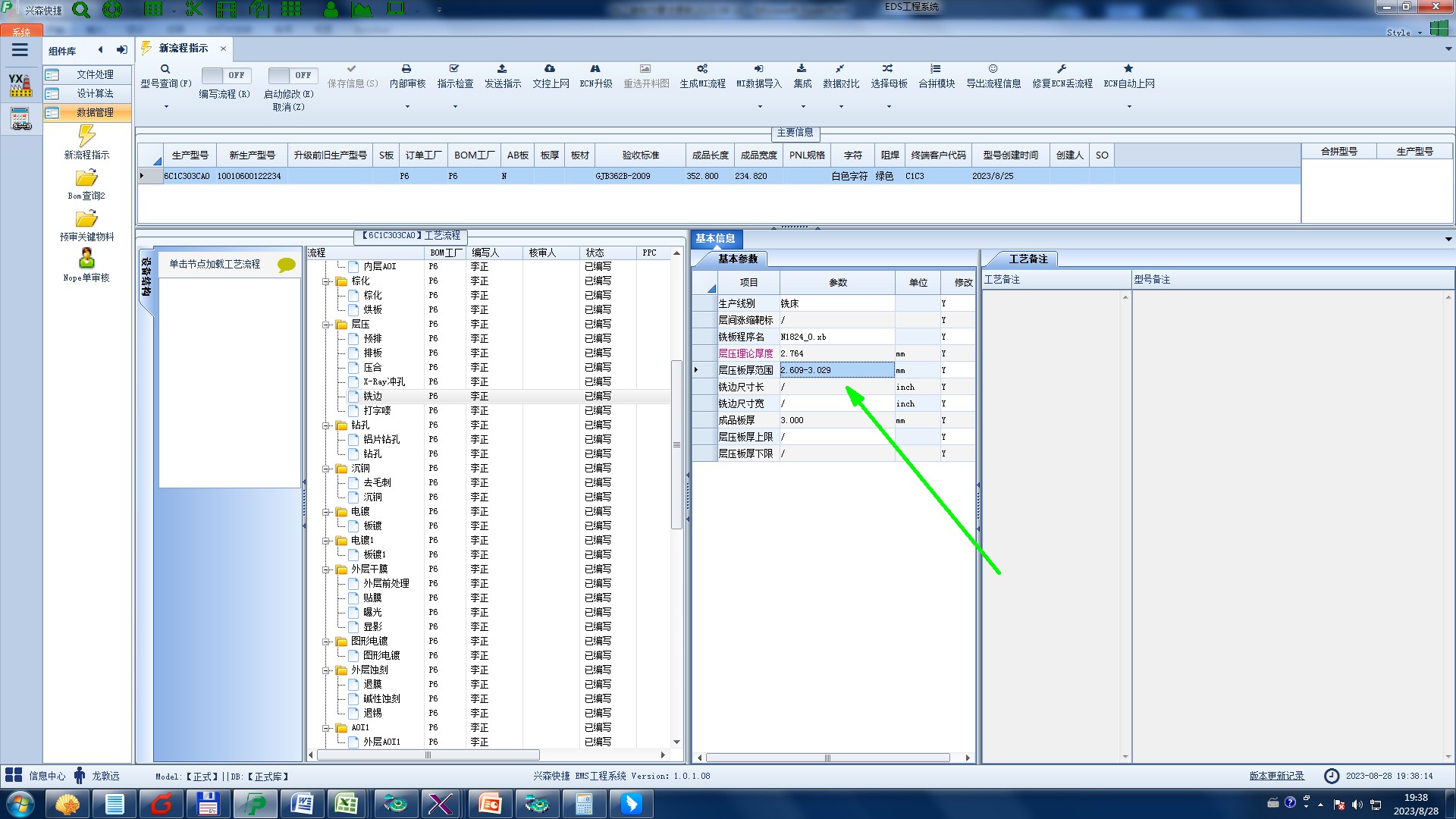
Task: Click the ECN自动上网 star icon
Action: coord(1128,69)
